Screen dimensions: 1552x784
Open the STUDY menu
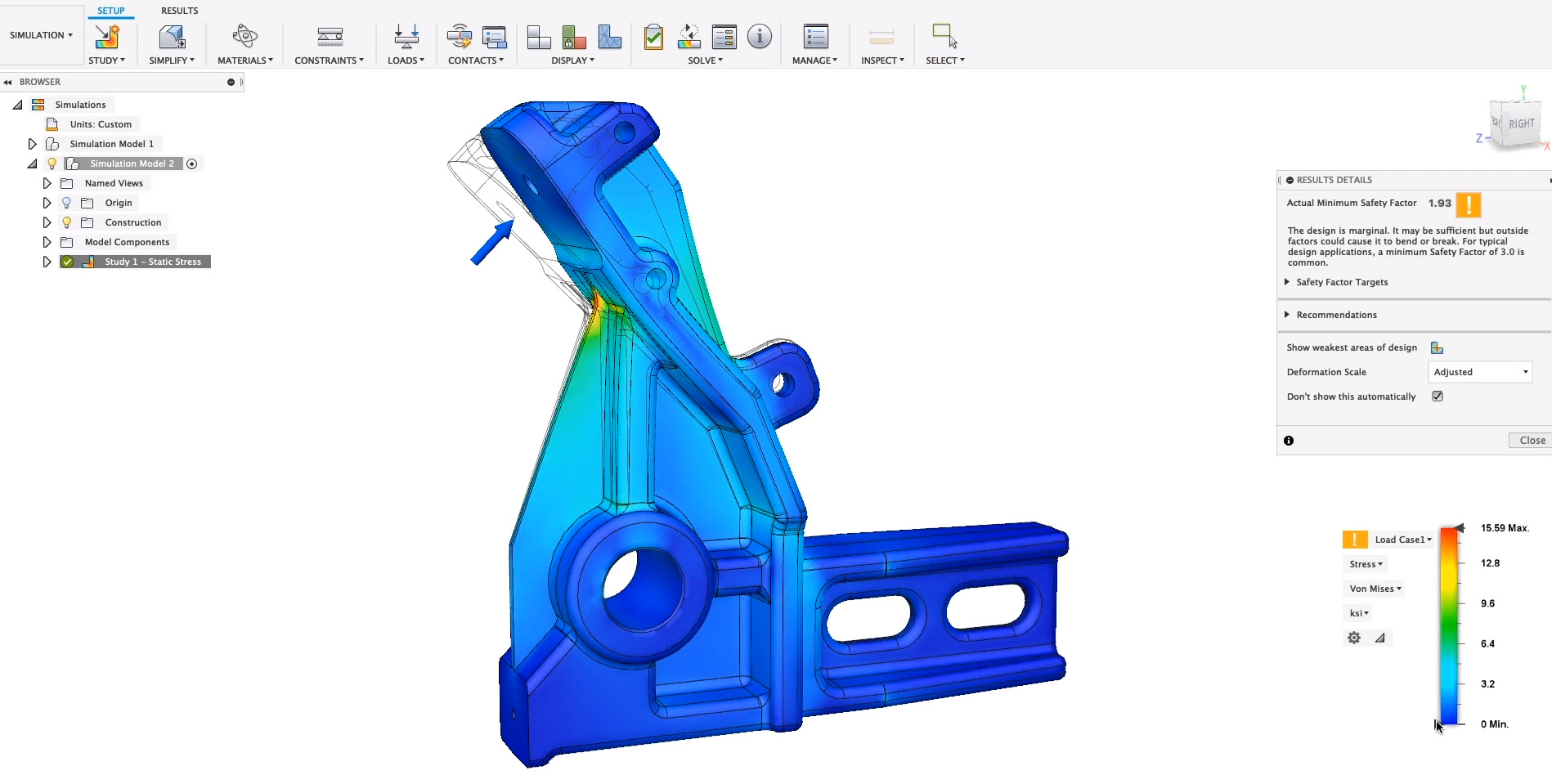[107, 60]
